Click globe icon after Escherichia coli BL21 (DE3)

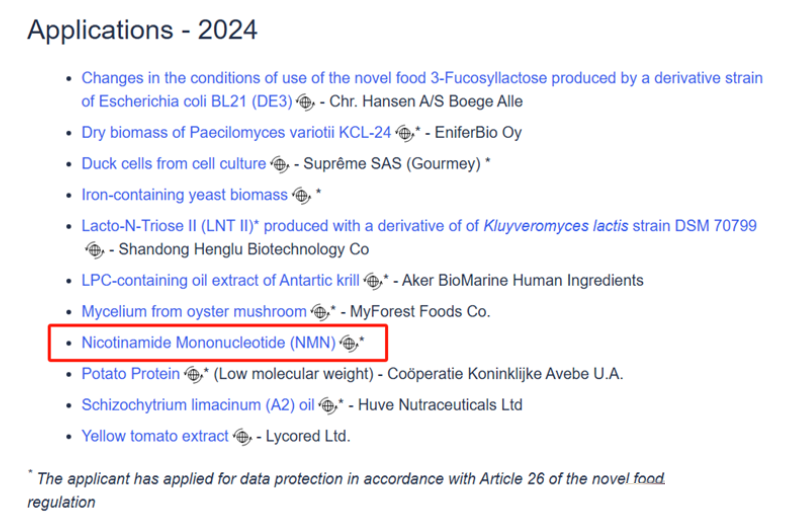[305, 102]
